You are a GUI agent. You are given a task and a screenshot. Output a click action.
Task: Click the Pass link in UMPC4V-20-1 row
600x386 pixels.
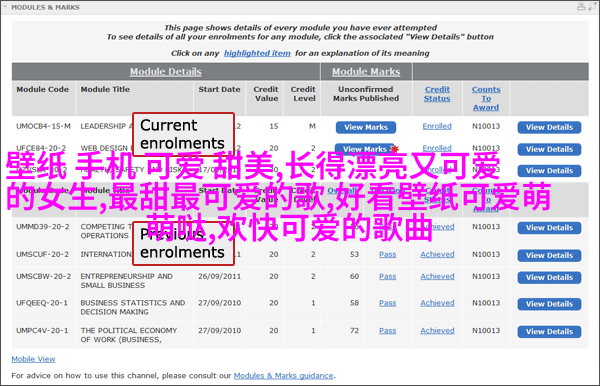coord(388,331)
